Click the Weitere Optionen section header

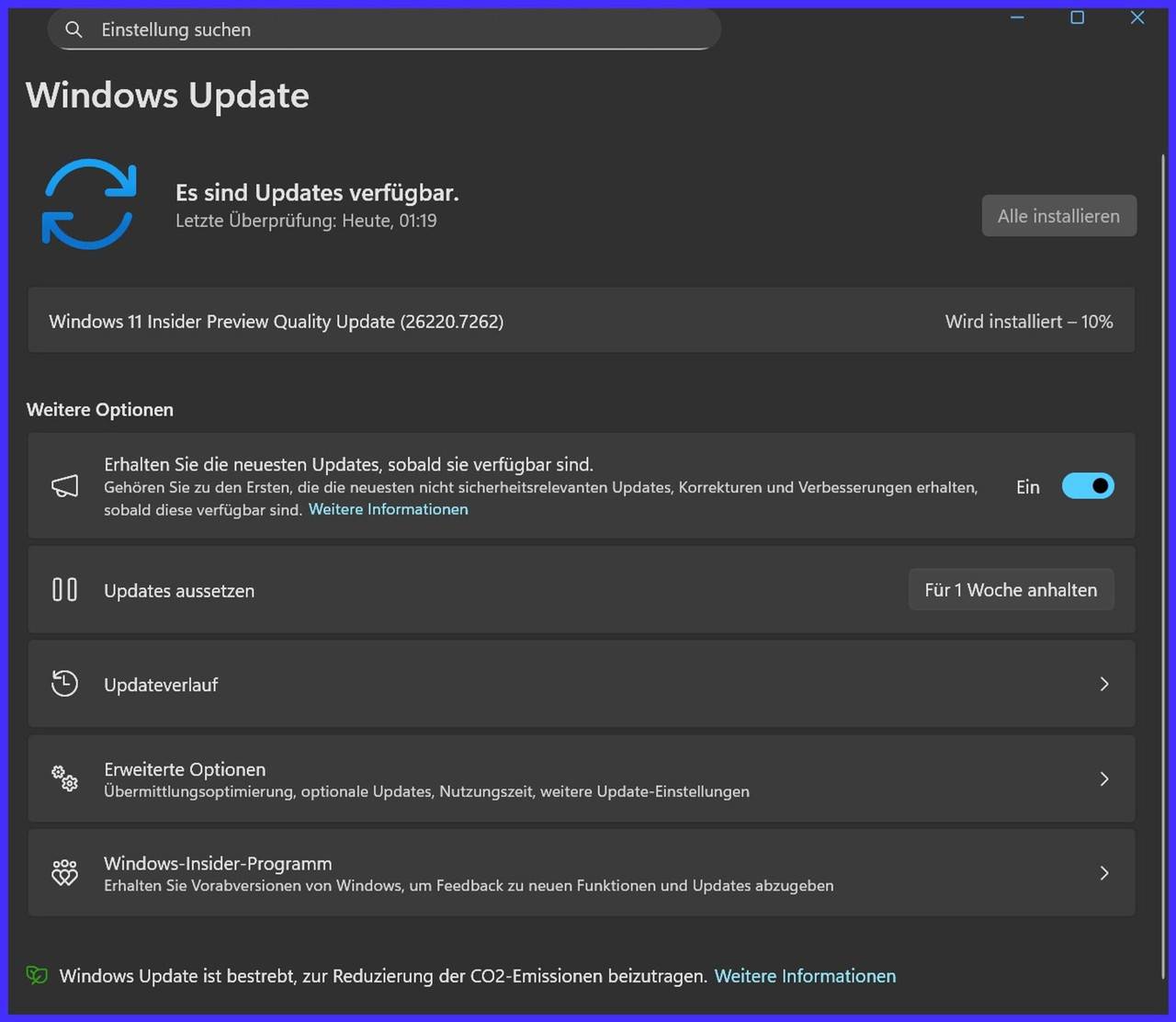(x=100, y=410)
